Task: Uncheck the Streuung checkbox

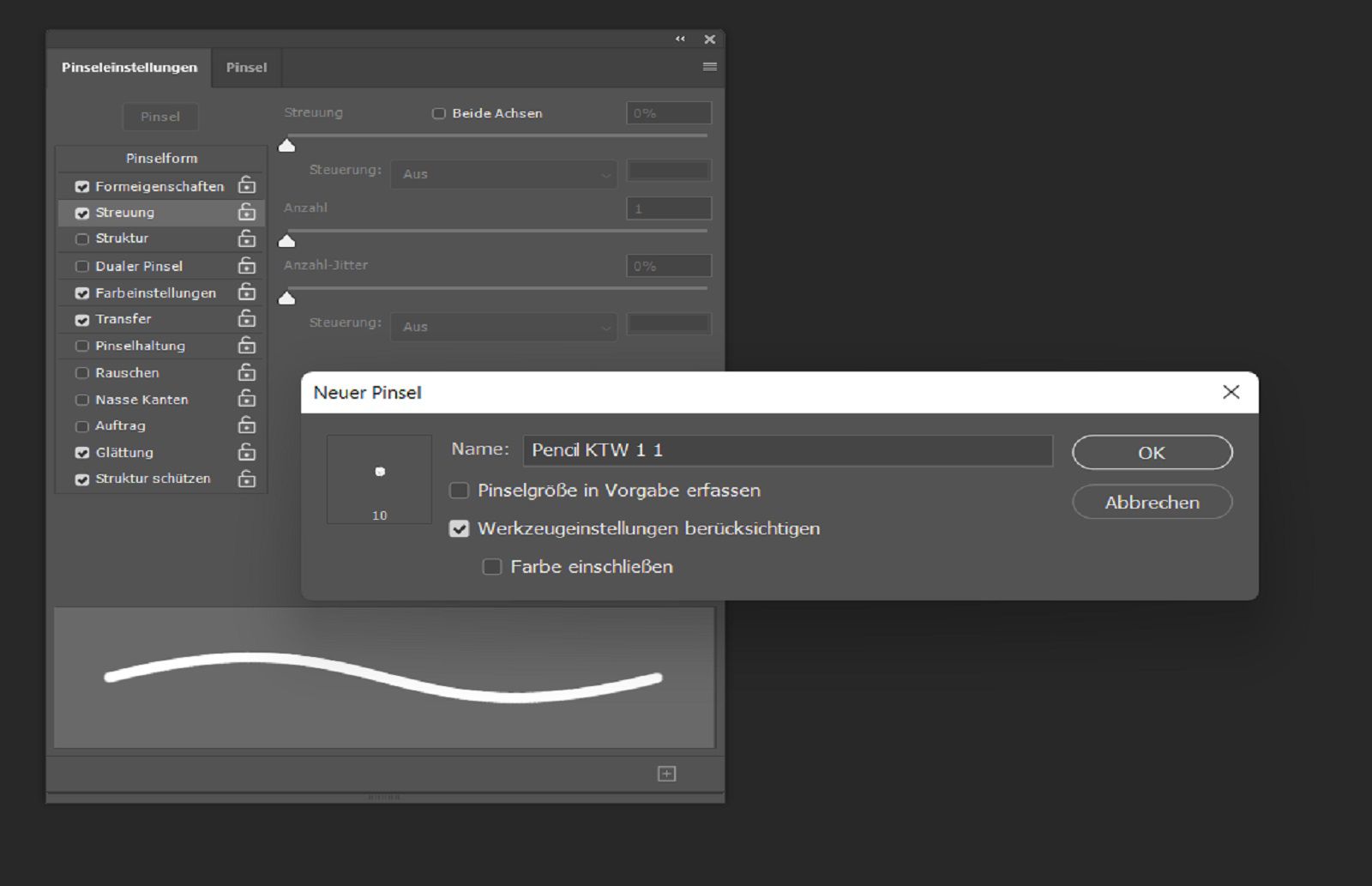Action: click(82, 213)
